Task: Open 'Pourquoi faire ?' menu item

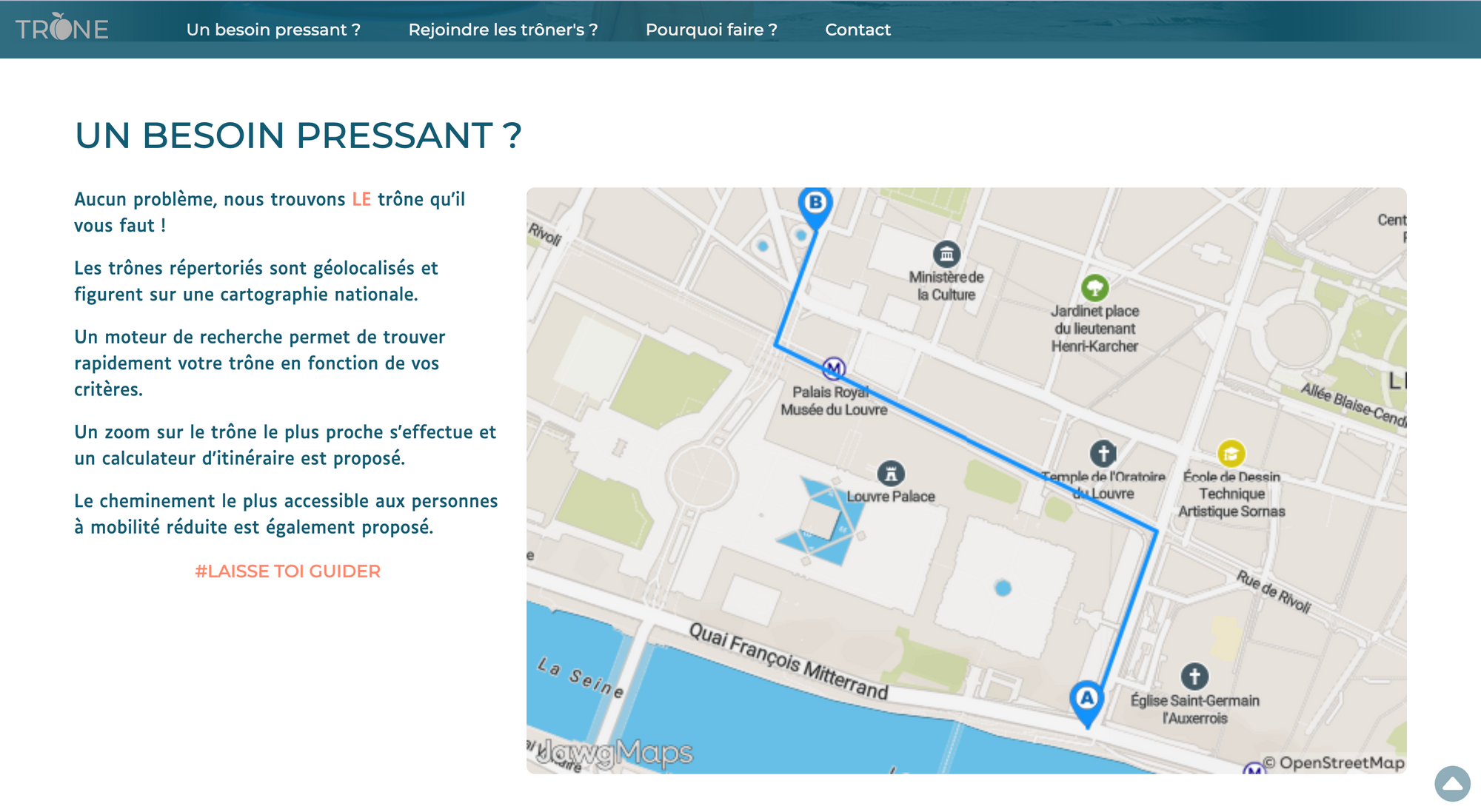Action: pos(711,30)
